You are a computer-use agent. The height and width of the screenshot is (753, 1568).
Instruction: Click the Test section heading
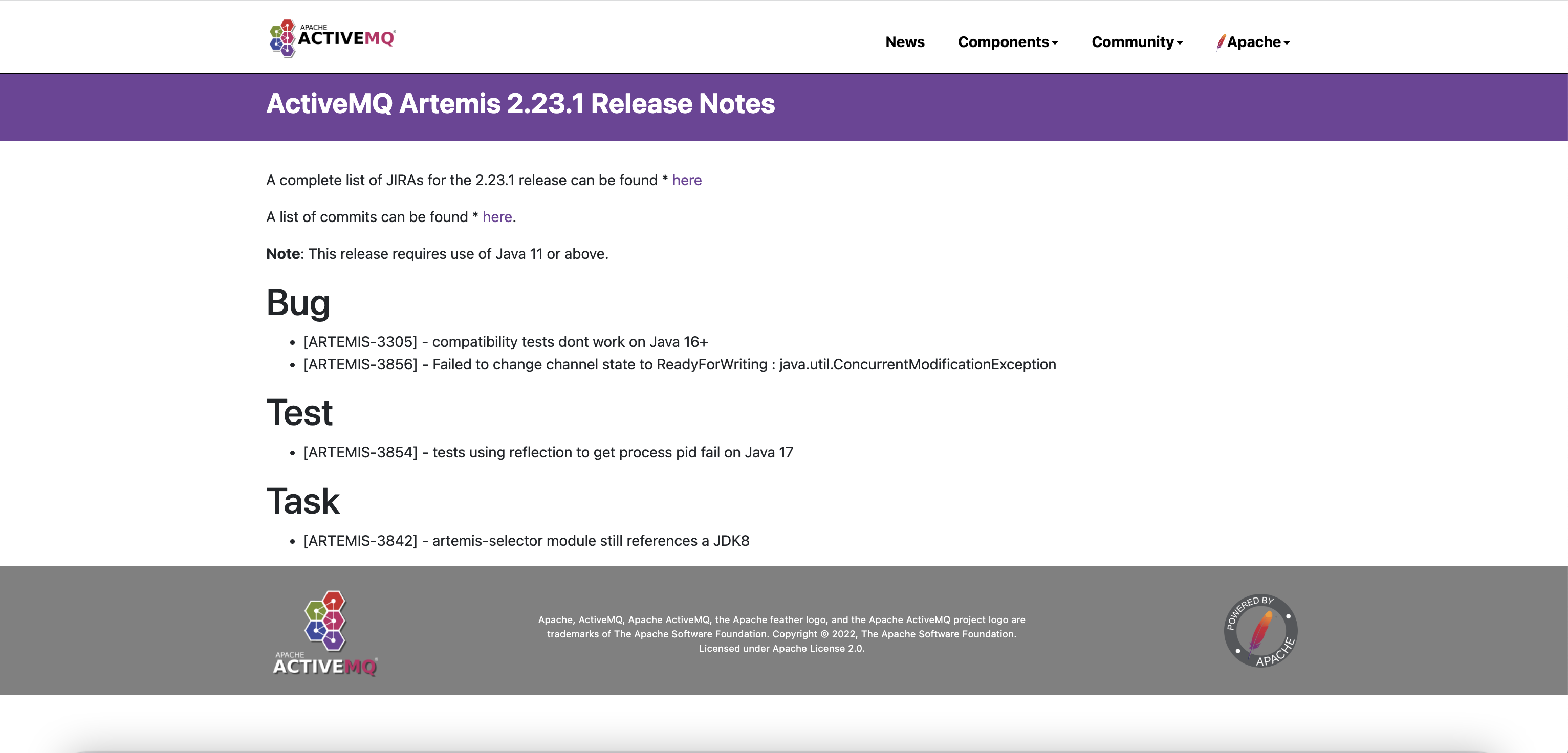point(299,413)
